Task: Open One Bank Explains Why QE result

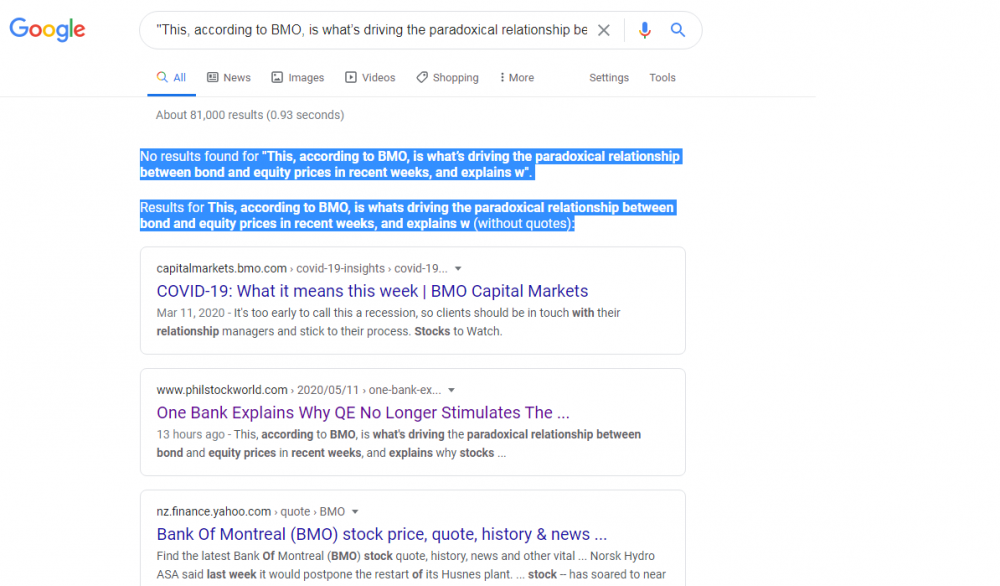Action: click(363, 413)
